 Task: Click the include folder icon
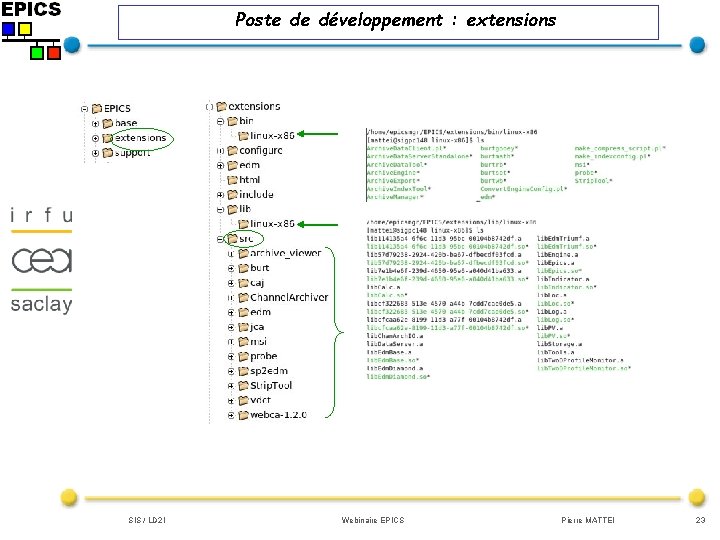(x=232, y=195)
